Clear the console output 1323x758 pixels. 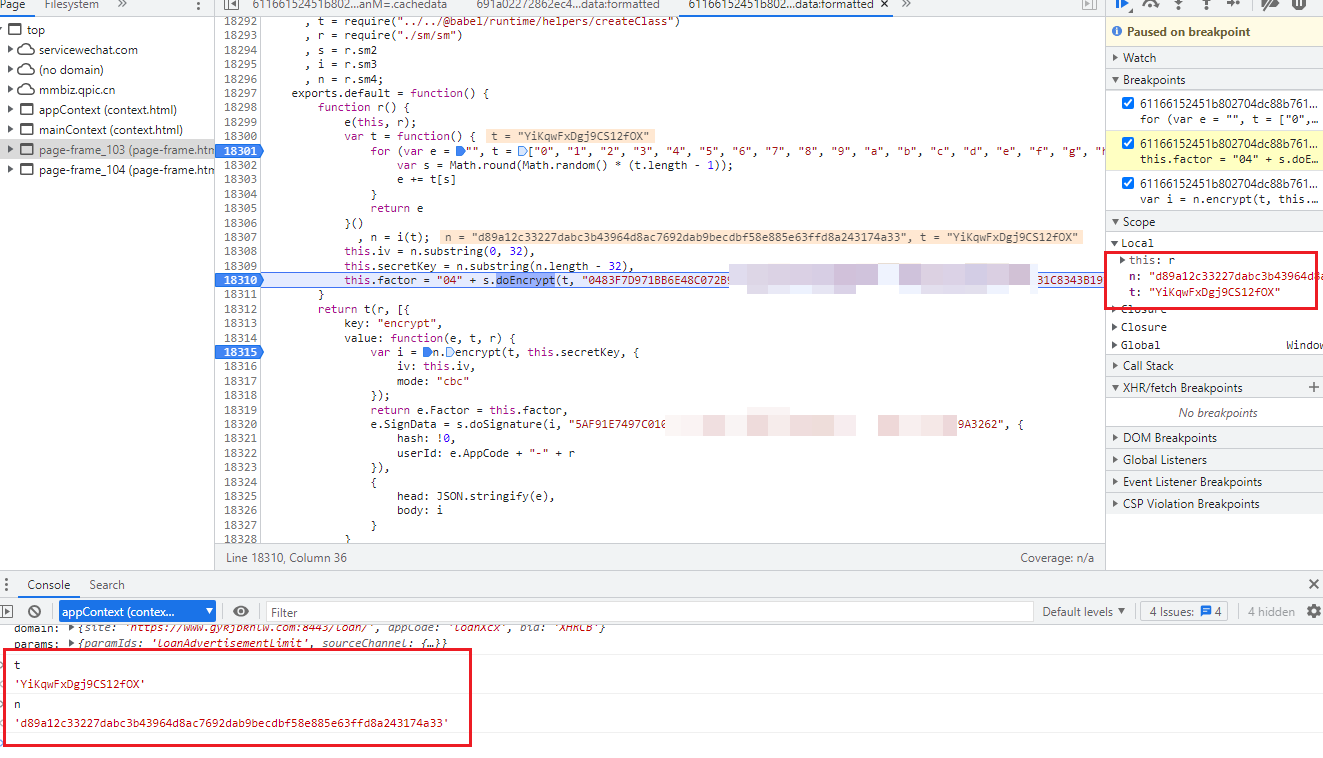tap(34, 611)
